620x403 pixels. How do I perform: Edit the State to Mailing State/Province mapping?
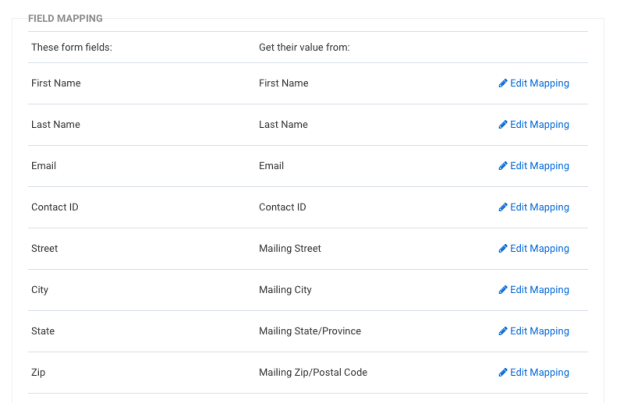tap(539, 331)
